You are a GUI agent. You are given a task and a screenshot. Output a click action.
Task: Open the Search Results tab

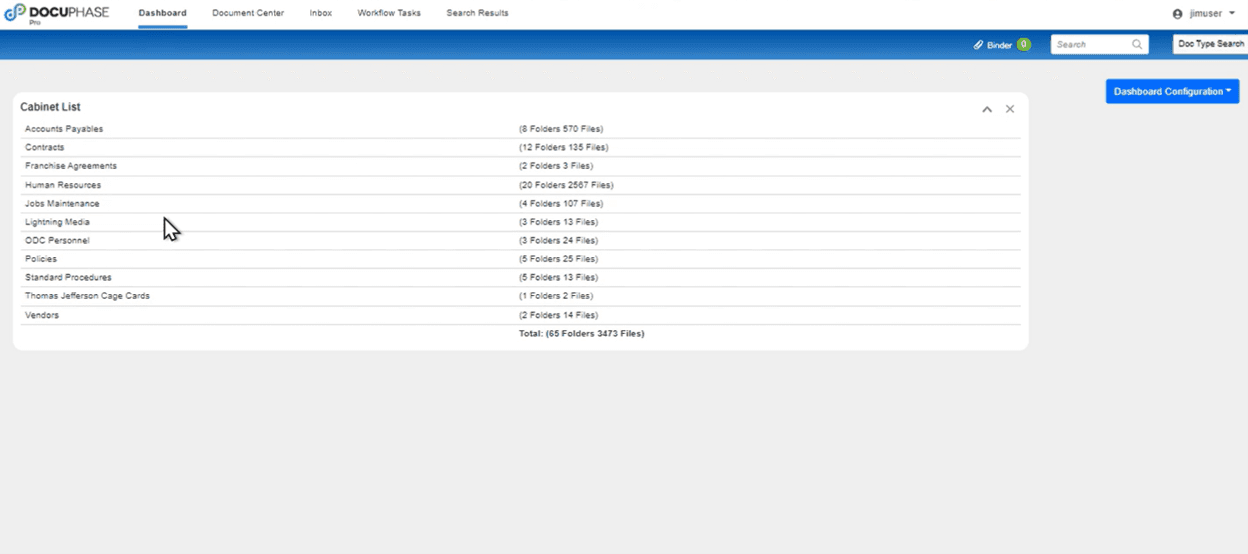point(477,14)
